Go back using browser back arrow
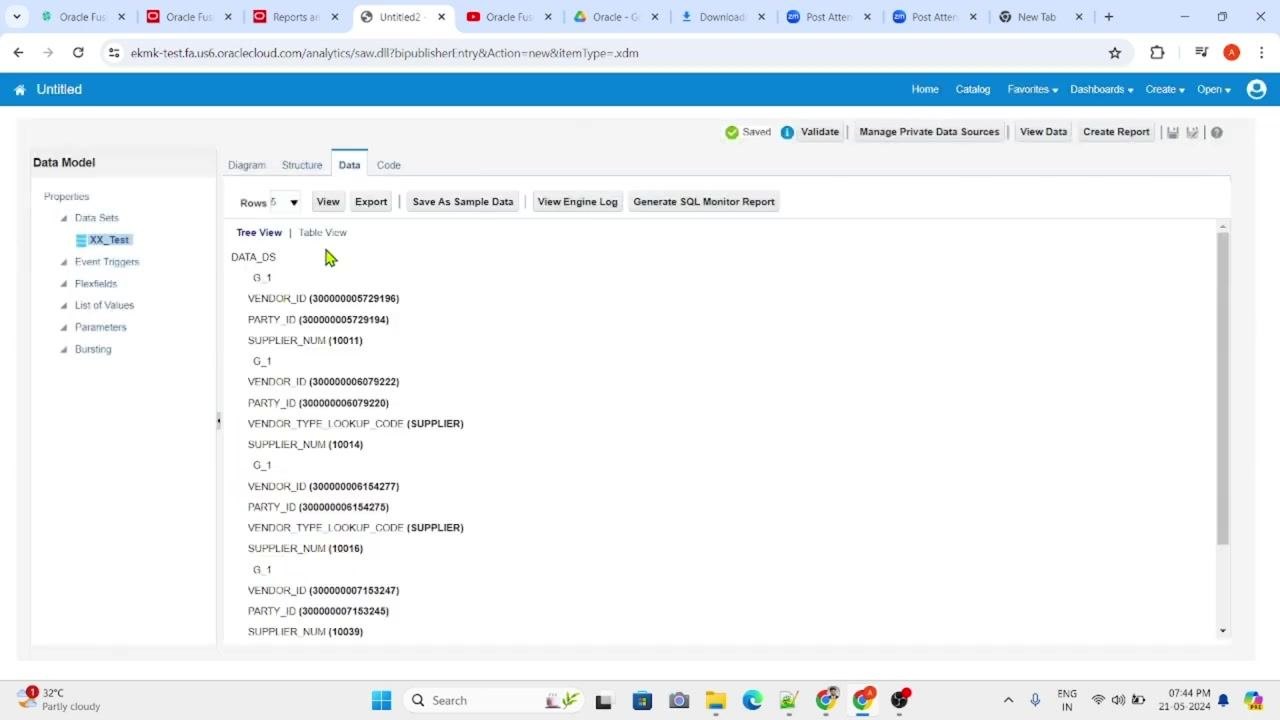Image resolution: width=1280 pixels, height=720 pixels. pos(18,53)
